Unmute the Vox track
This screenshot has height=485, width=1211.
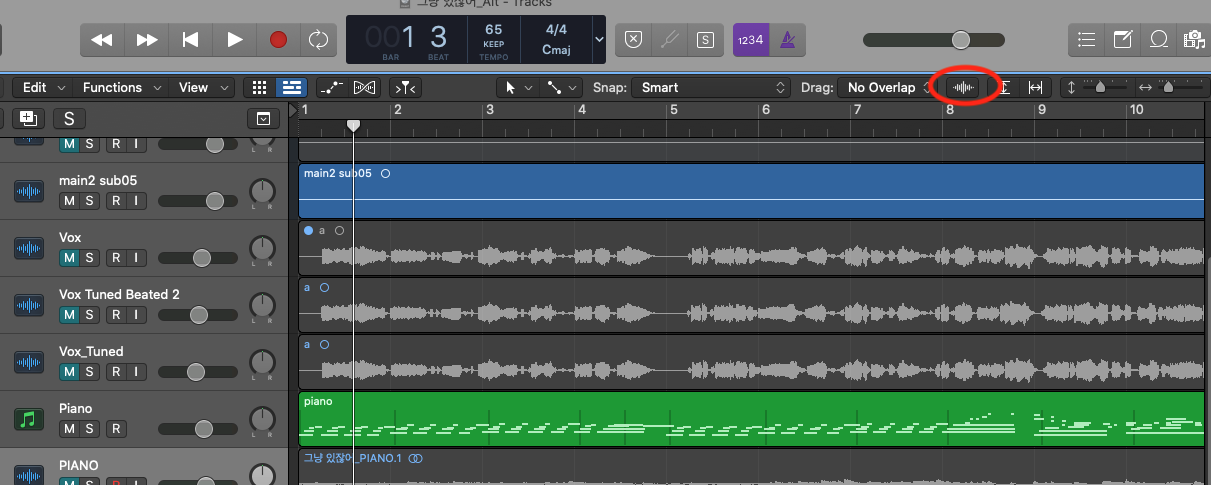pos(70,258)
